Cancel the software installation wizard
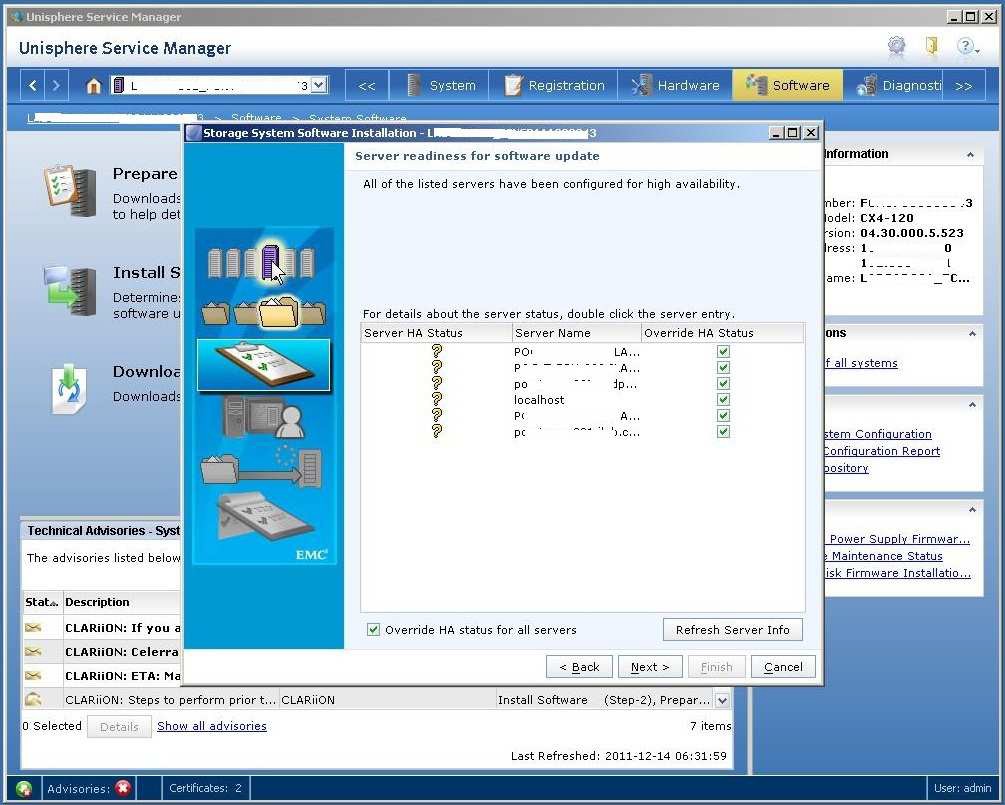Screen dimensions: 1005x805 click(x=783, y=667)
